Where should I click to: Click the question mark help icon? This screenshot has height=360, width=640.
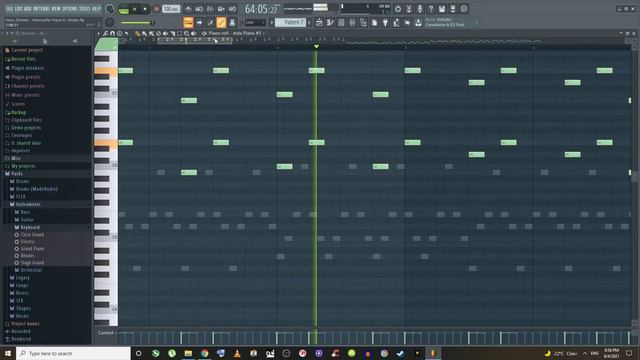click(x=431, y=9)
